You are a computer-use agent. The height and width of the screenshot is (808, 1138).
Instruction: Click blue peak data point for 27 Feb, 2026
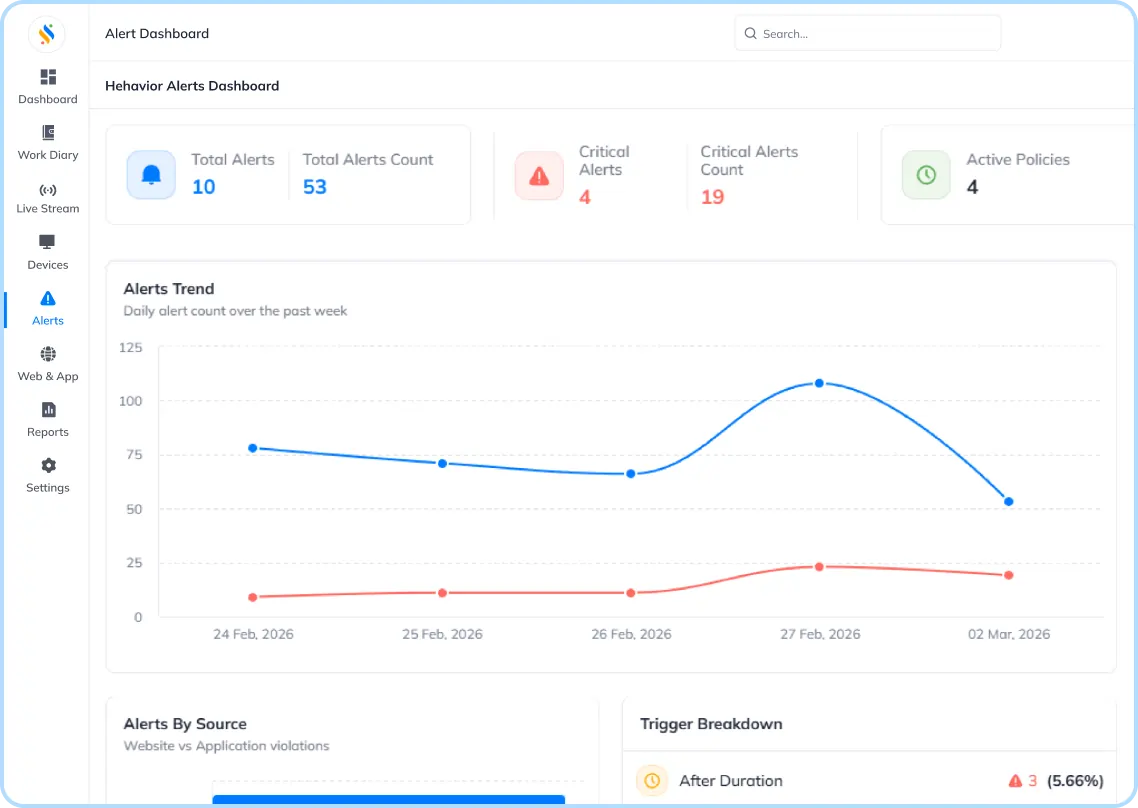point(819,383)
